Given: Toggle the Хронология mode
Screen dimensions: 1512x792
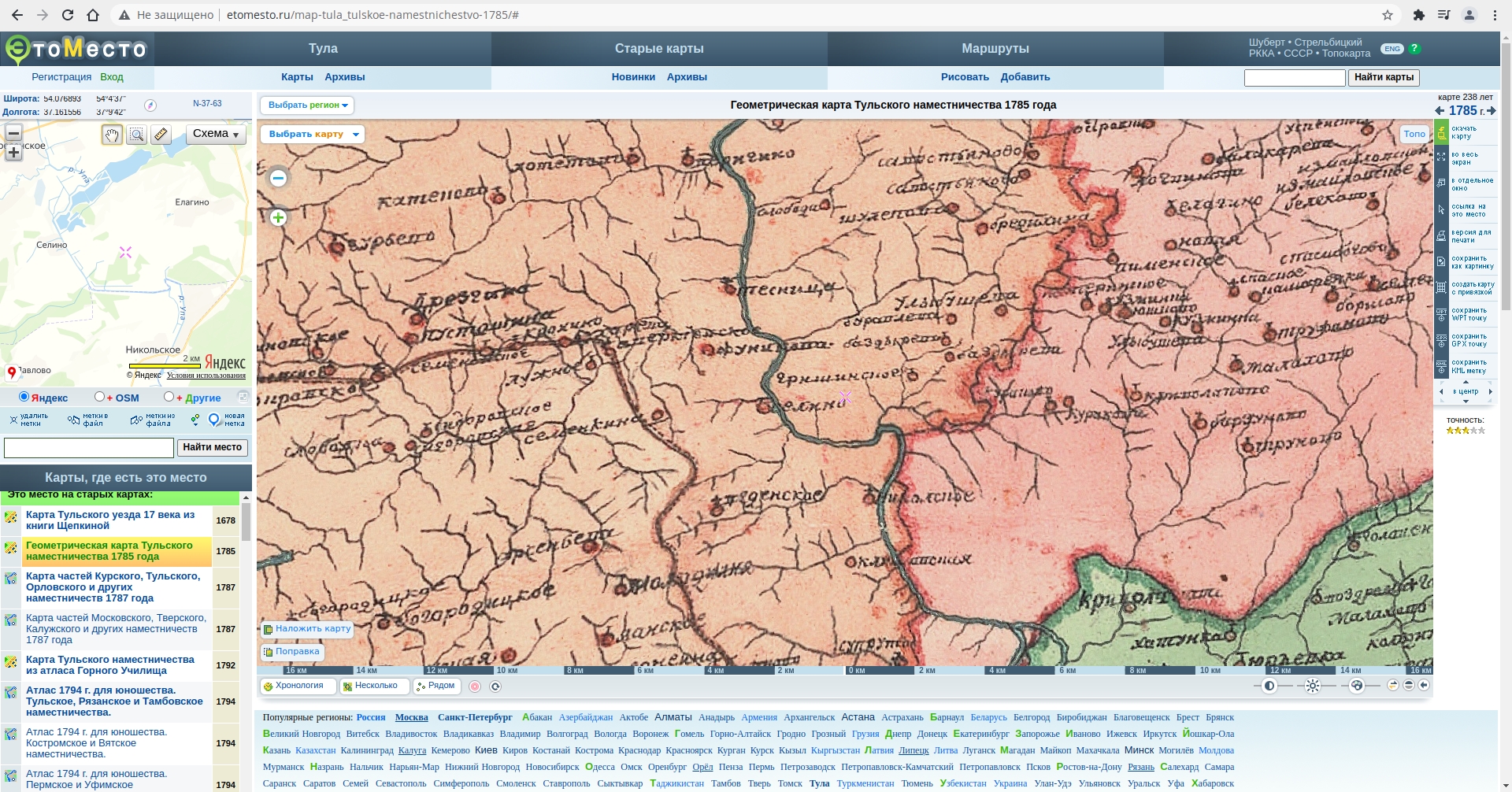Looking at the screenshot, I should click(298, 686).
